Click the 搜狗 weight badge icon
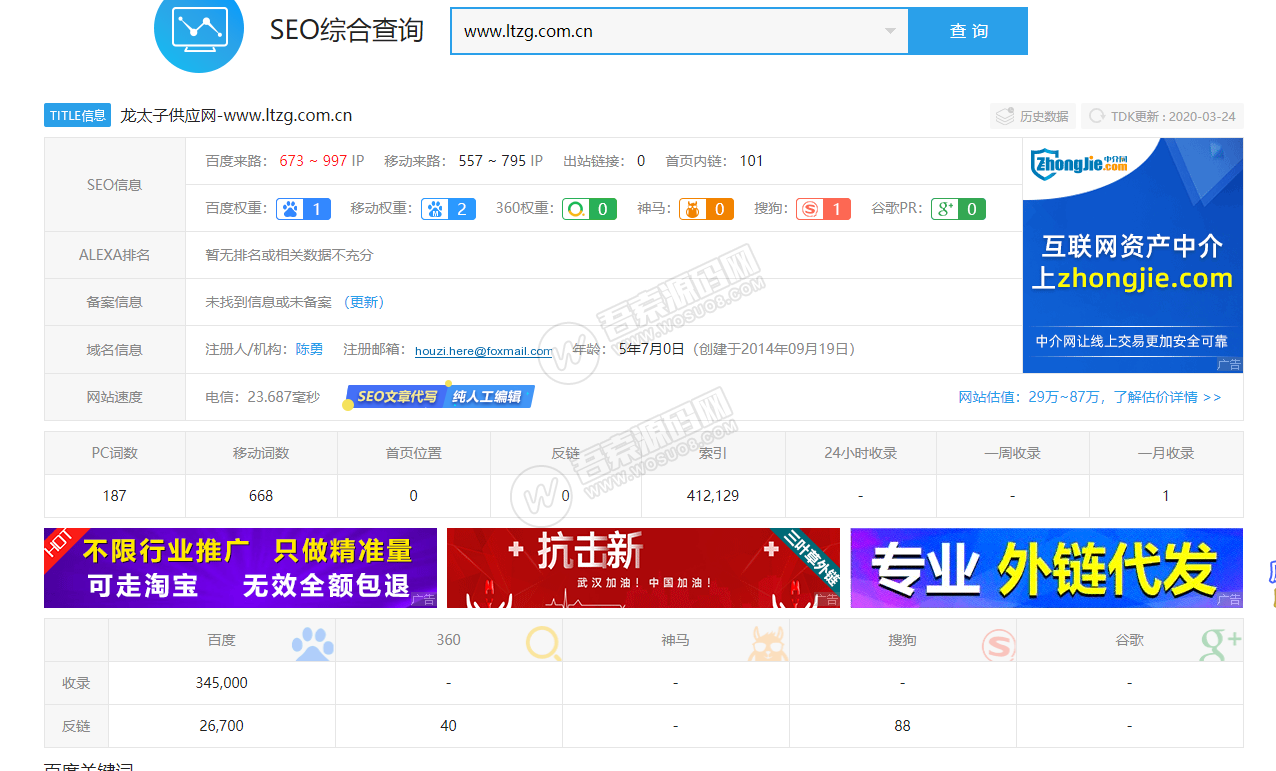The height and width of the screenshot is (771, 1276). pos(823,209)
